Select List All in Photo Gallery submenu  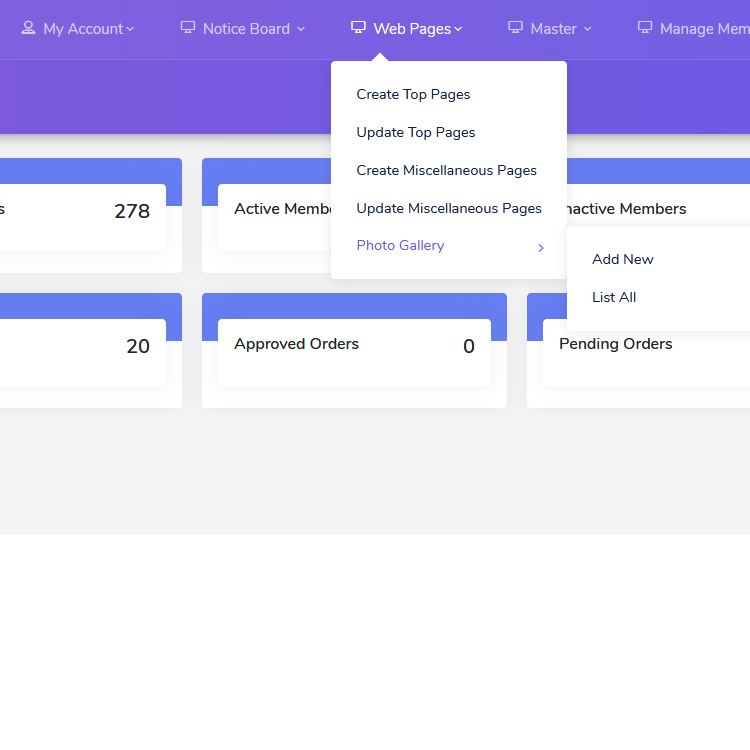click(614, 297)
